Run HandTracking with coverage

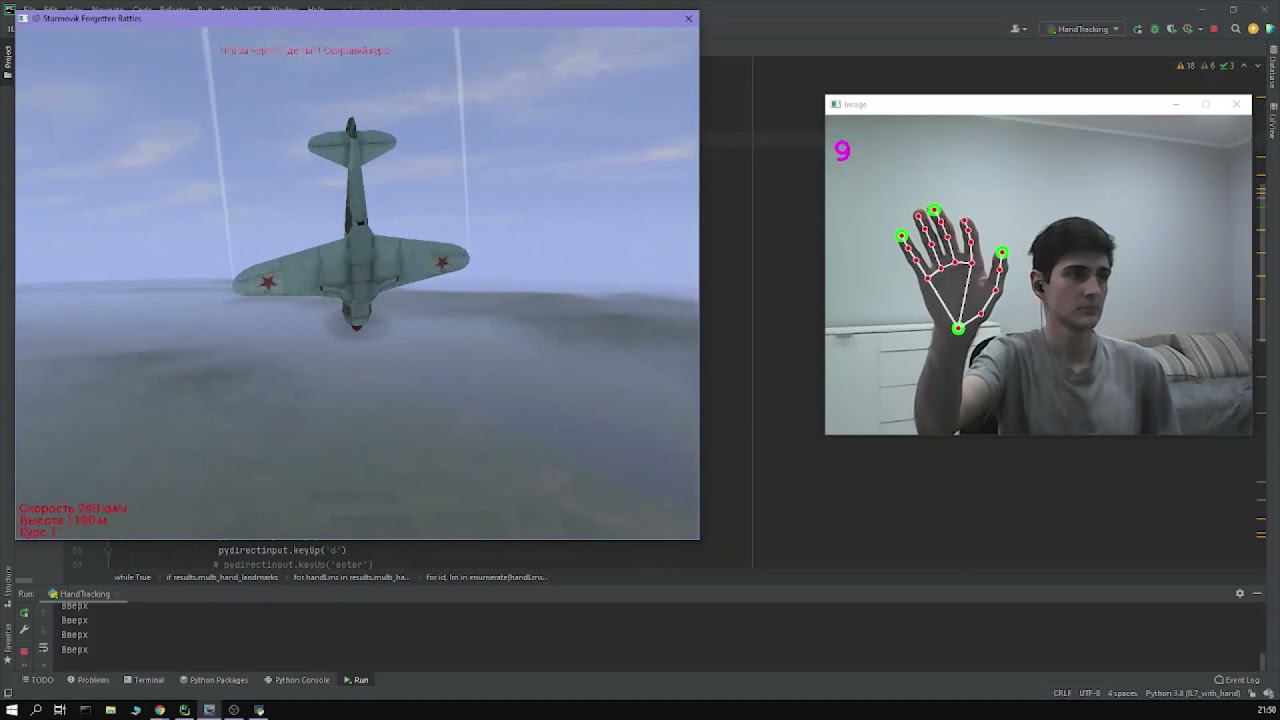pyautogui.click(x=1171, y=29)
